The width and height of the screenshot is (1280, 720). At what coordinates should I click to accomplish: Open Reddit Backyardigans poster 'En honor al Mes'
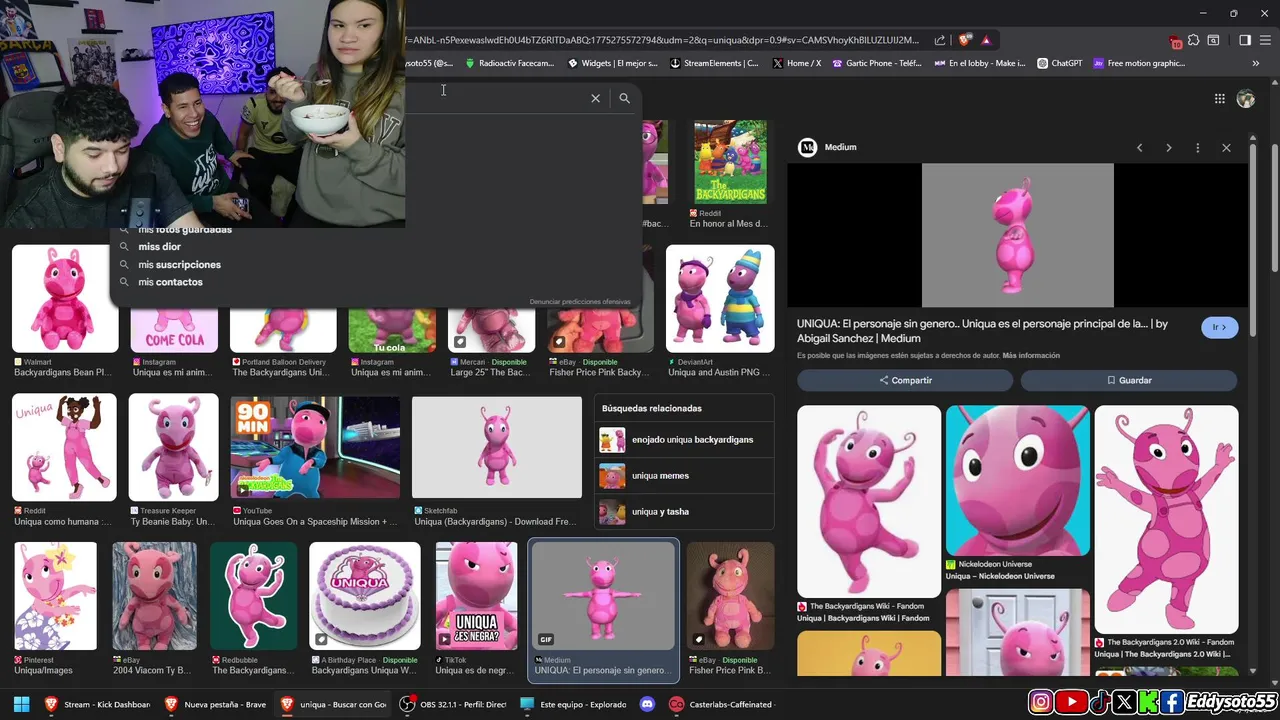coord(730,162)
